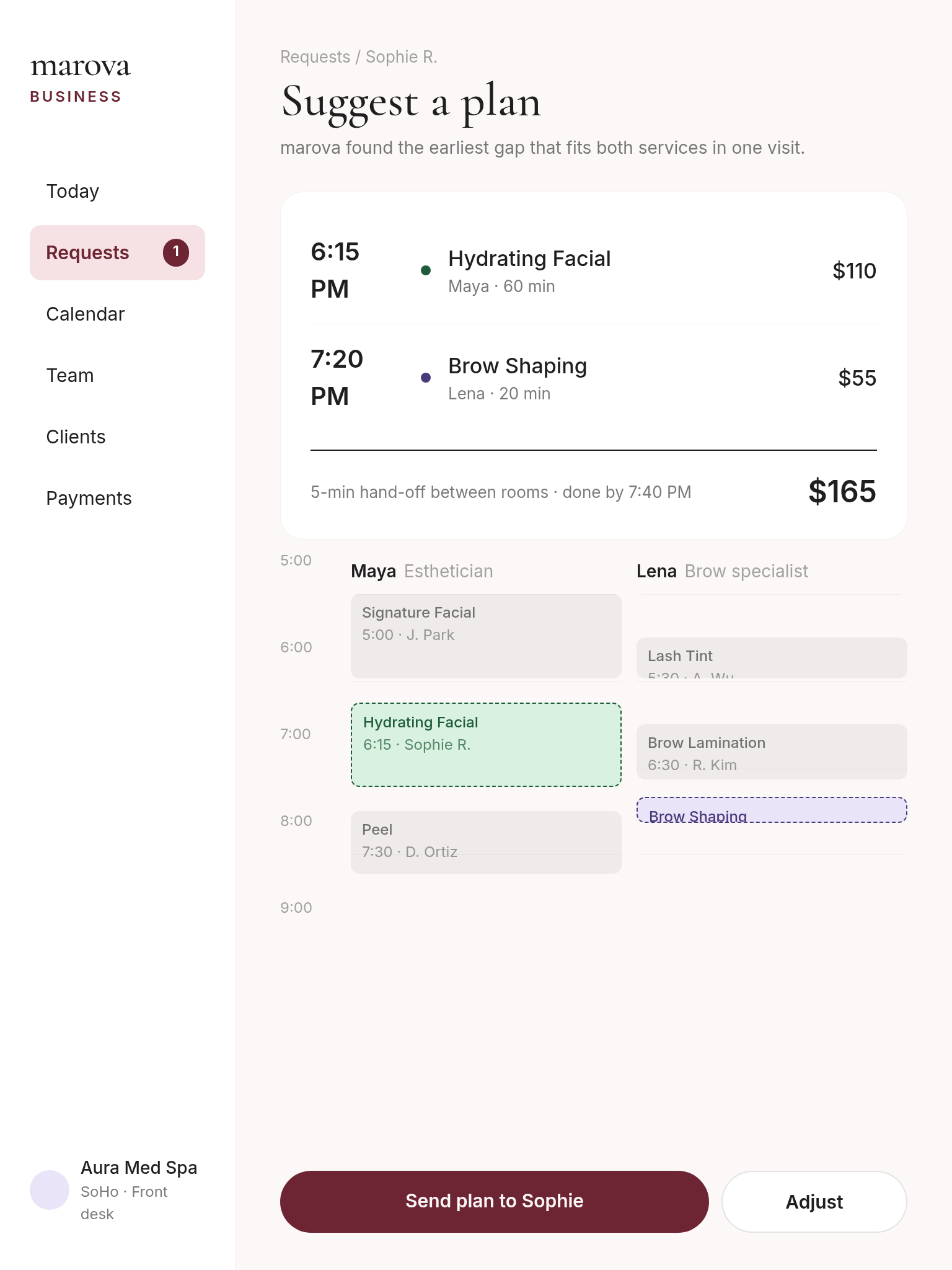Select the Hydrating Facial 6:15 PM plan row

593,270
